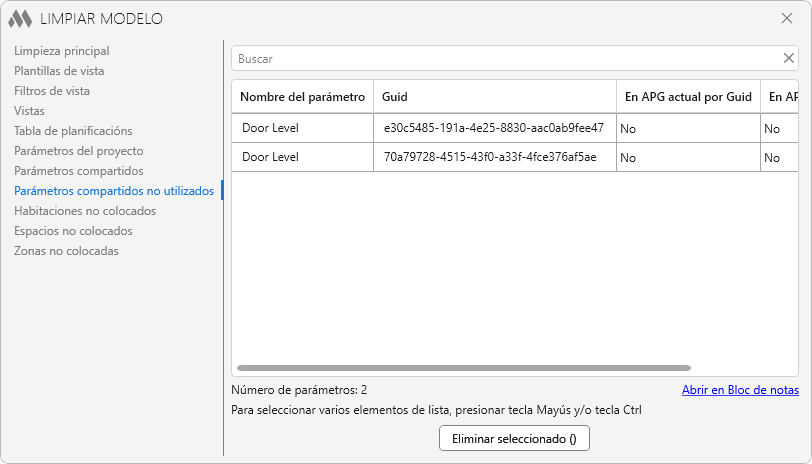Open the Vistas section
812x464 pixels.
[x=29, y=111]
